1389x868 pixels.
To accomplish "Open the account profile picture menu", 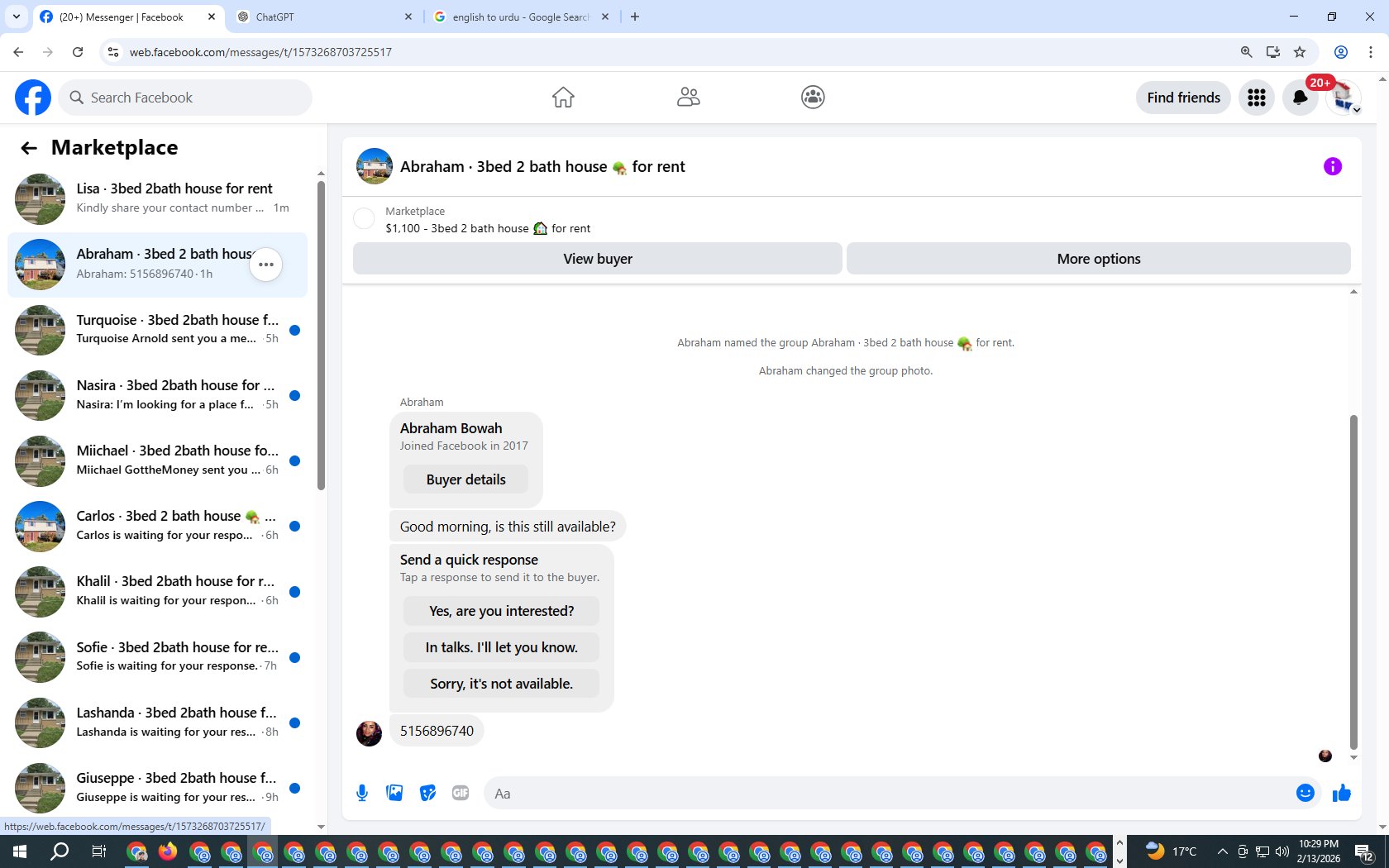I will coord(1344,98).
